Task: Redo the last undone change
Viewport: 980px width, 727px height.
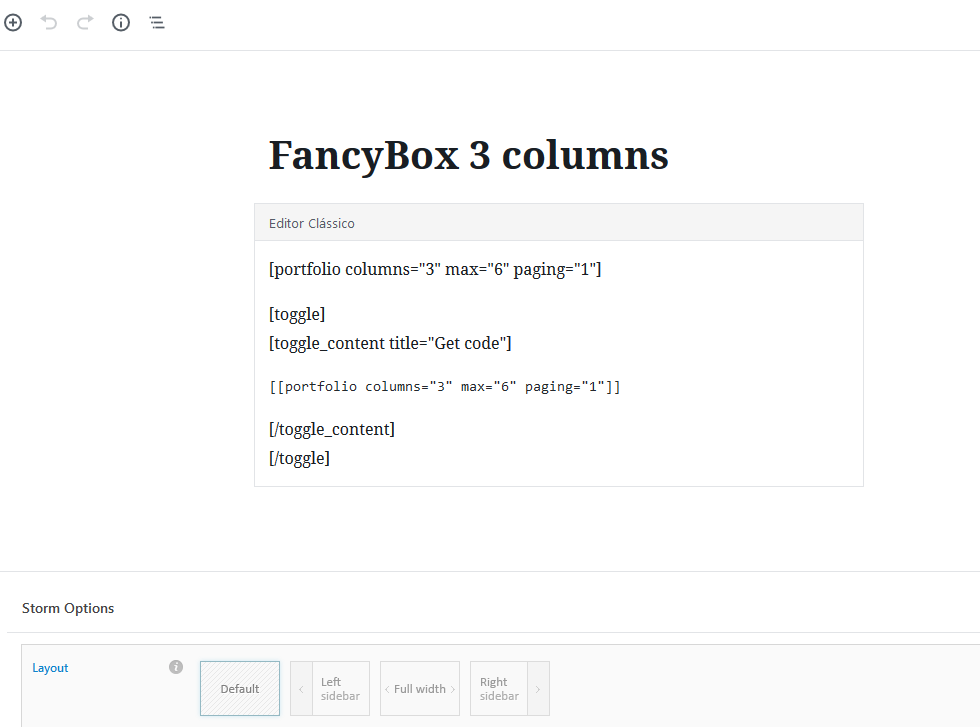Action: point(85,23)
